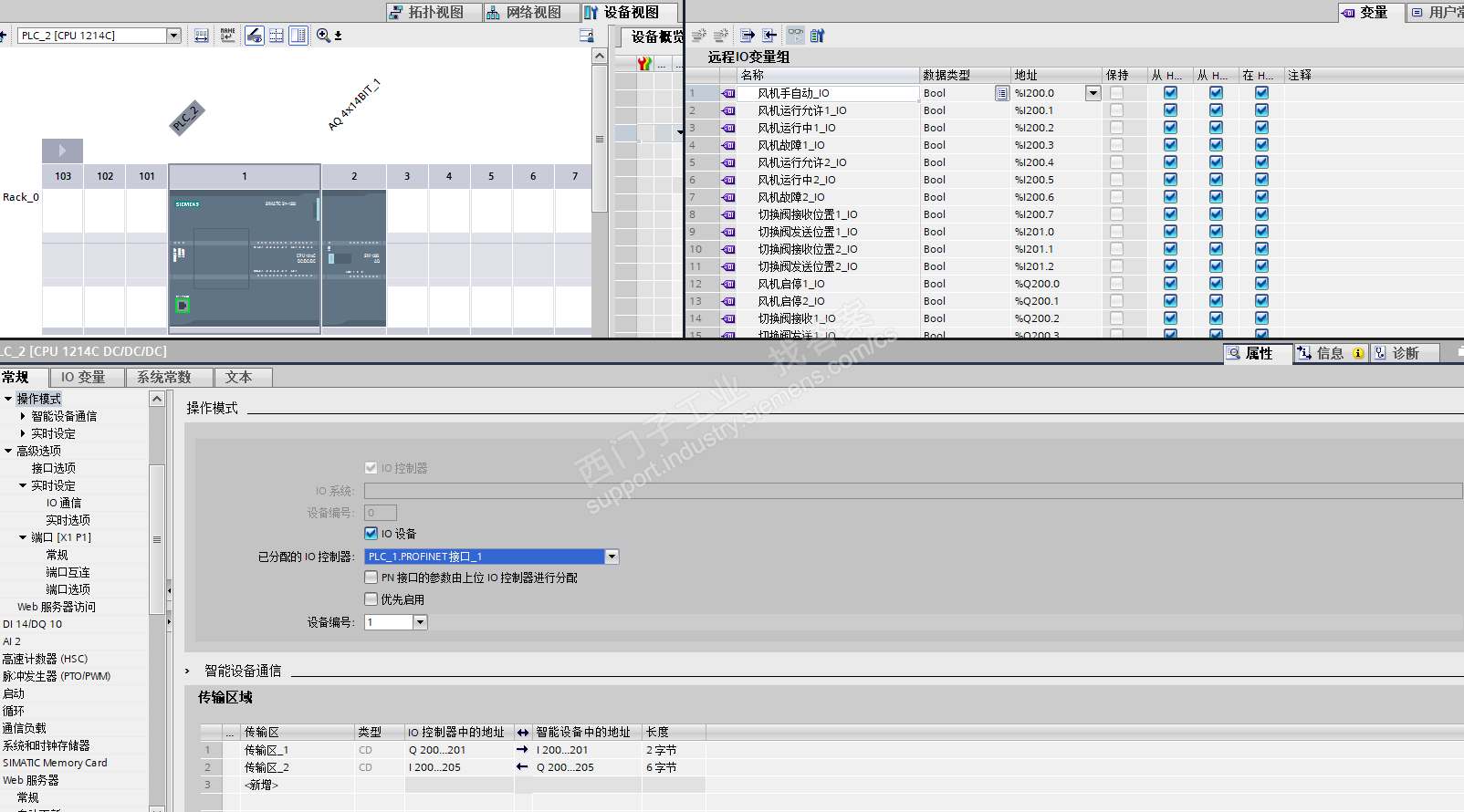Collapse the 高级选项 tree node

pos(8,451)
